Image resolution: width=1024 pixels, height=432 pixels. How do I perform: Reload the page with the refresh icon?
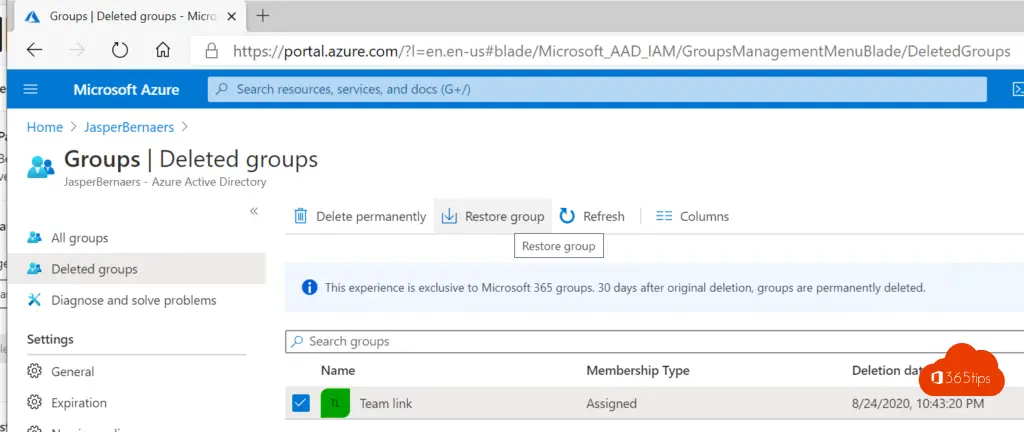[120, 50]
